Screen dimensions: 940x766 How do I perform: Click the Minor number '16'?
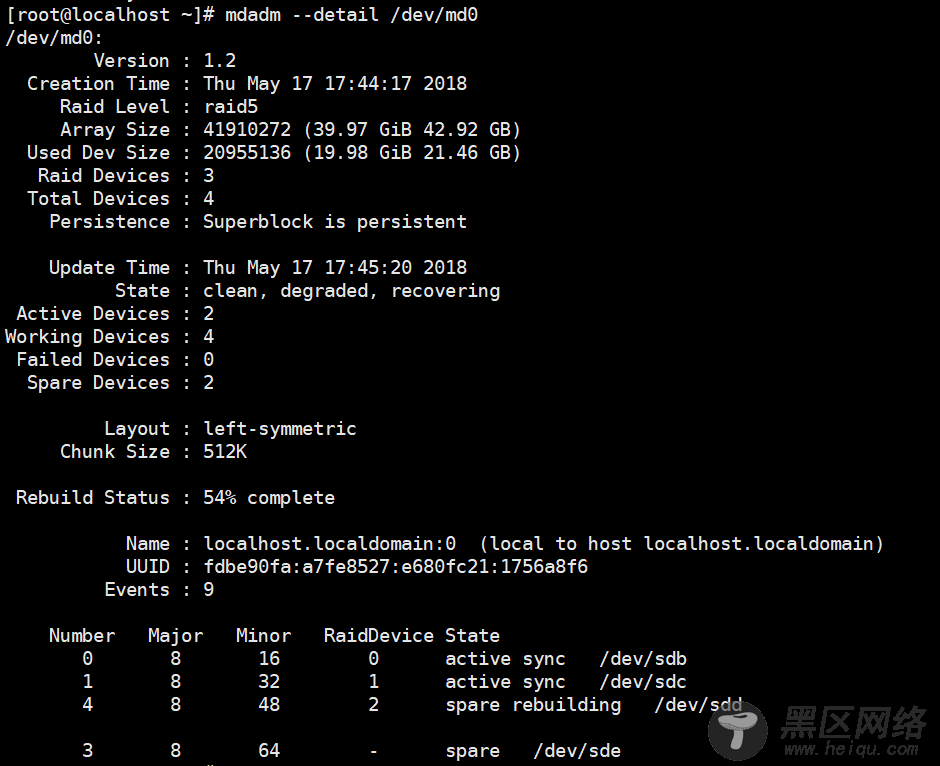coord(269,659)
